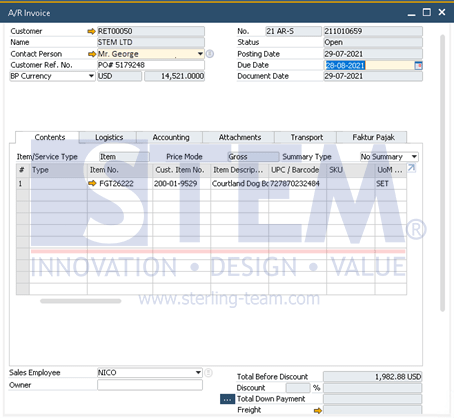Maximize the A/R Invoice window
454x418 pixels.
(427, 13)
